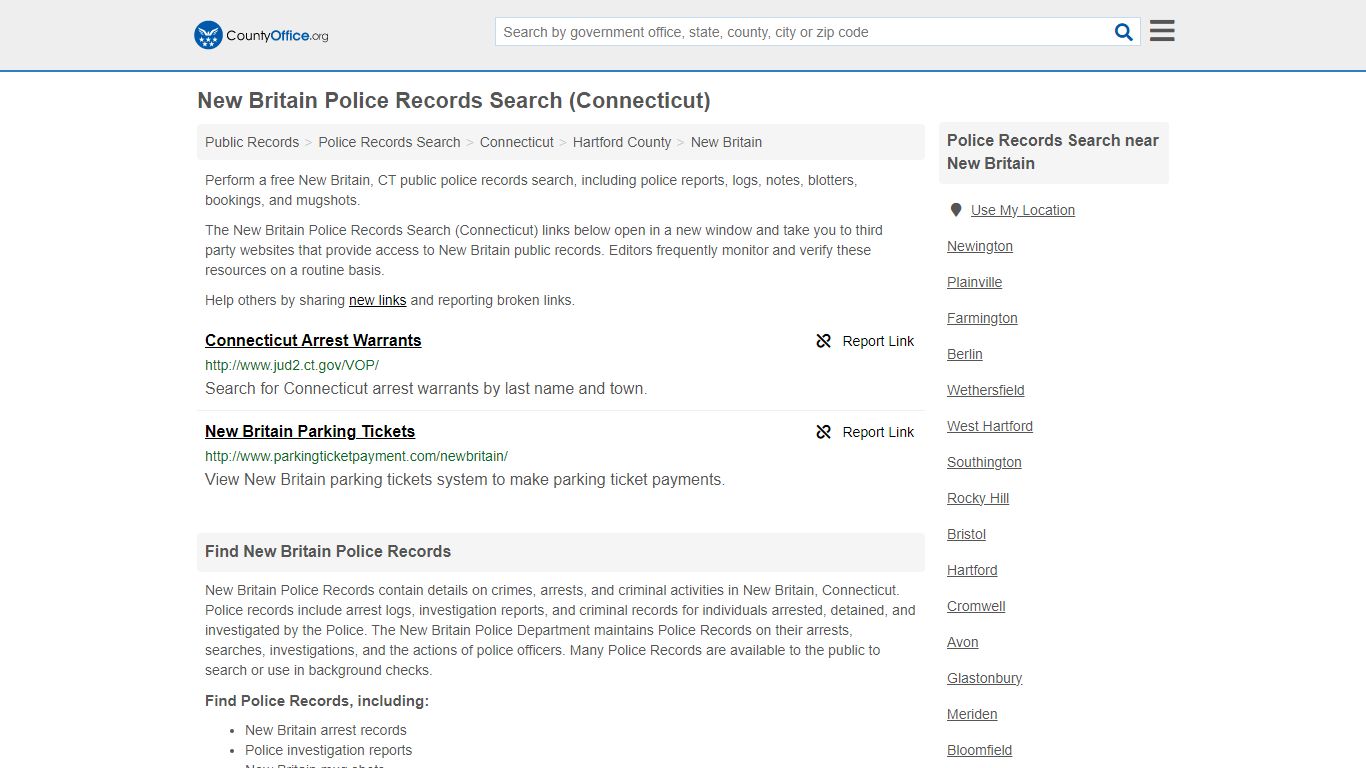Open Rocky Hill nearby link
This screenshot has height=768, width=1366.
[x=978, y=498]
